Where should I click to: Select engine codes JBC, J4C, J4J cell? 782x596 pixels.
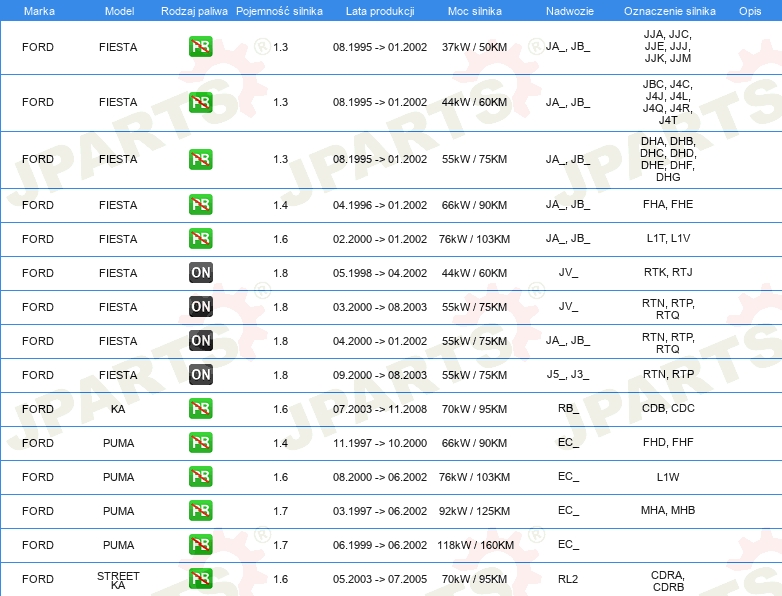pos(668,102)
